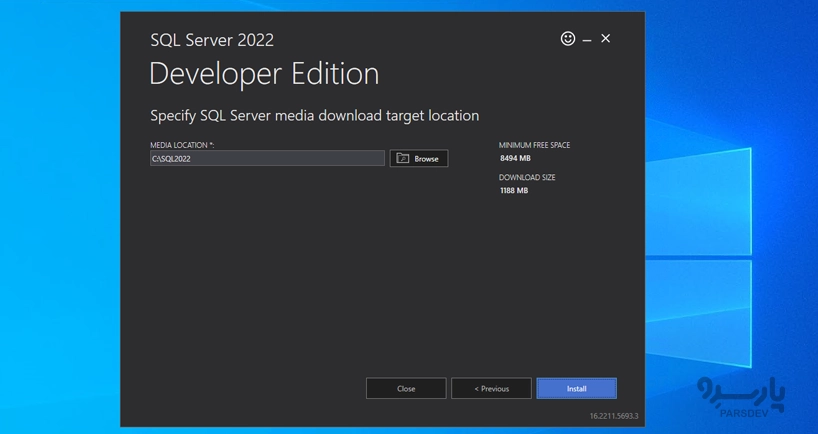Minimize the SQL Server installer window
The height and width of the screenshot is (434, 818).
click(587, 40)
